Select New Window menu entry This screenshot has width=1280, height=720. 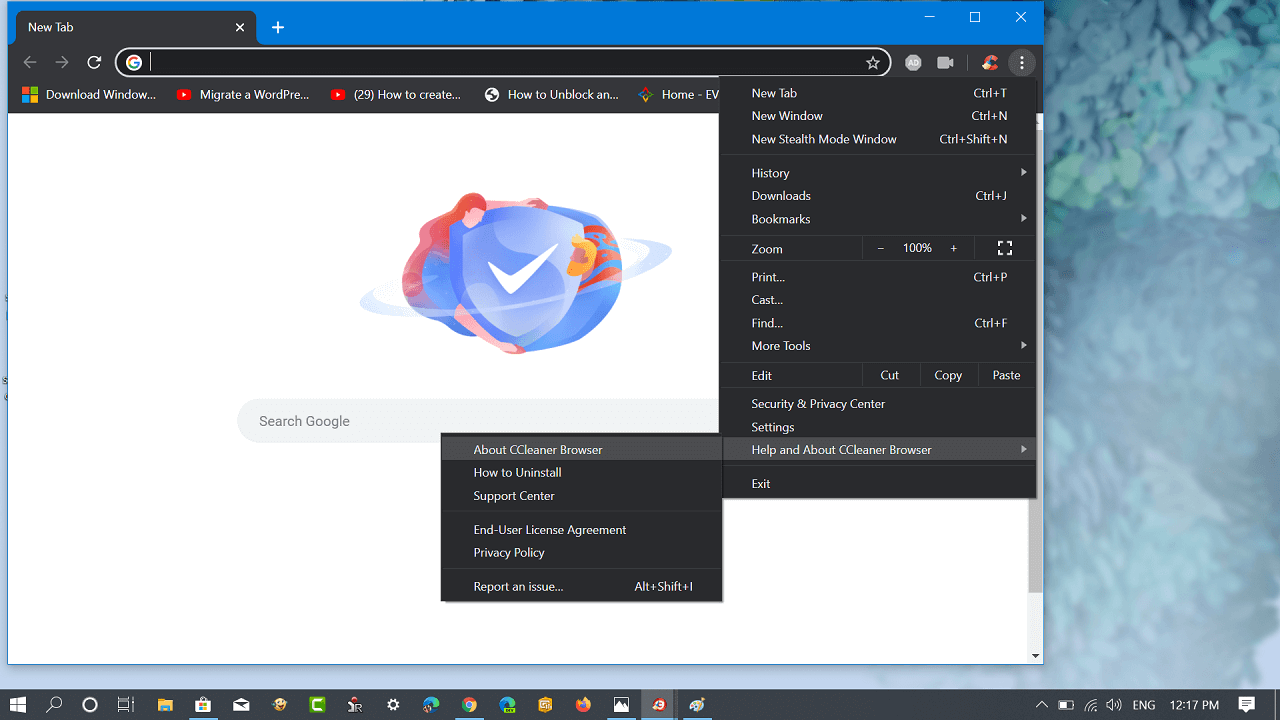click(x=879, y=116)
